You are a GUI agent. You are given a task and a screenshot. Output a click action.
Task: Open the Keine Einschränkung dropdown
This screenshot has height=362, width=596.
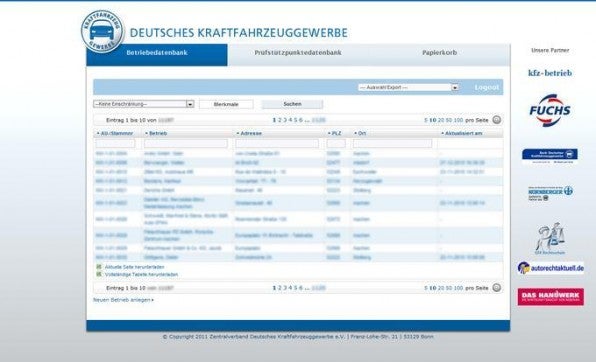144,104
